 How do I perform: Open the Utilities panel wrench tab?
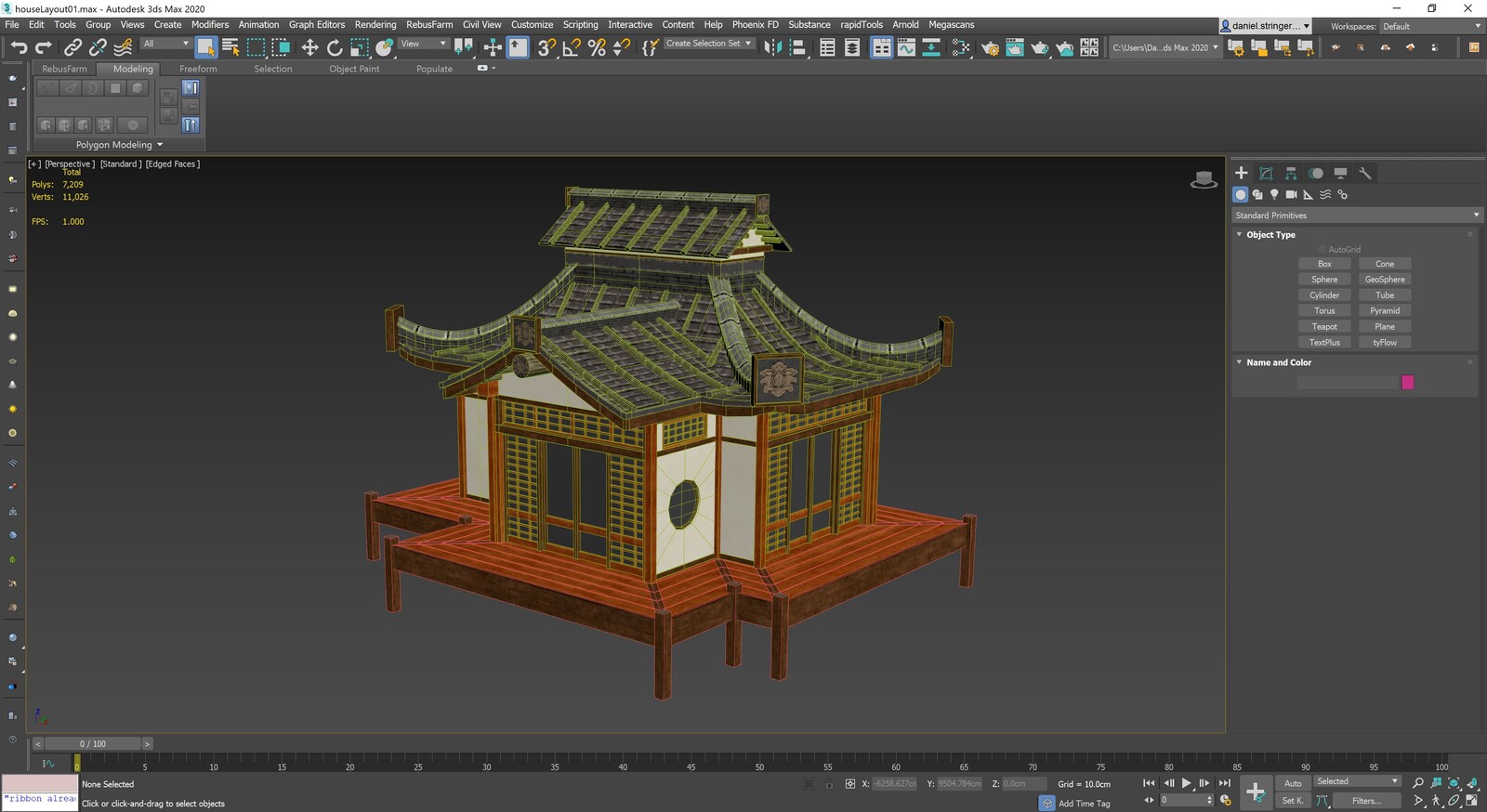[x=1365, y=173]
